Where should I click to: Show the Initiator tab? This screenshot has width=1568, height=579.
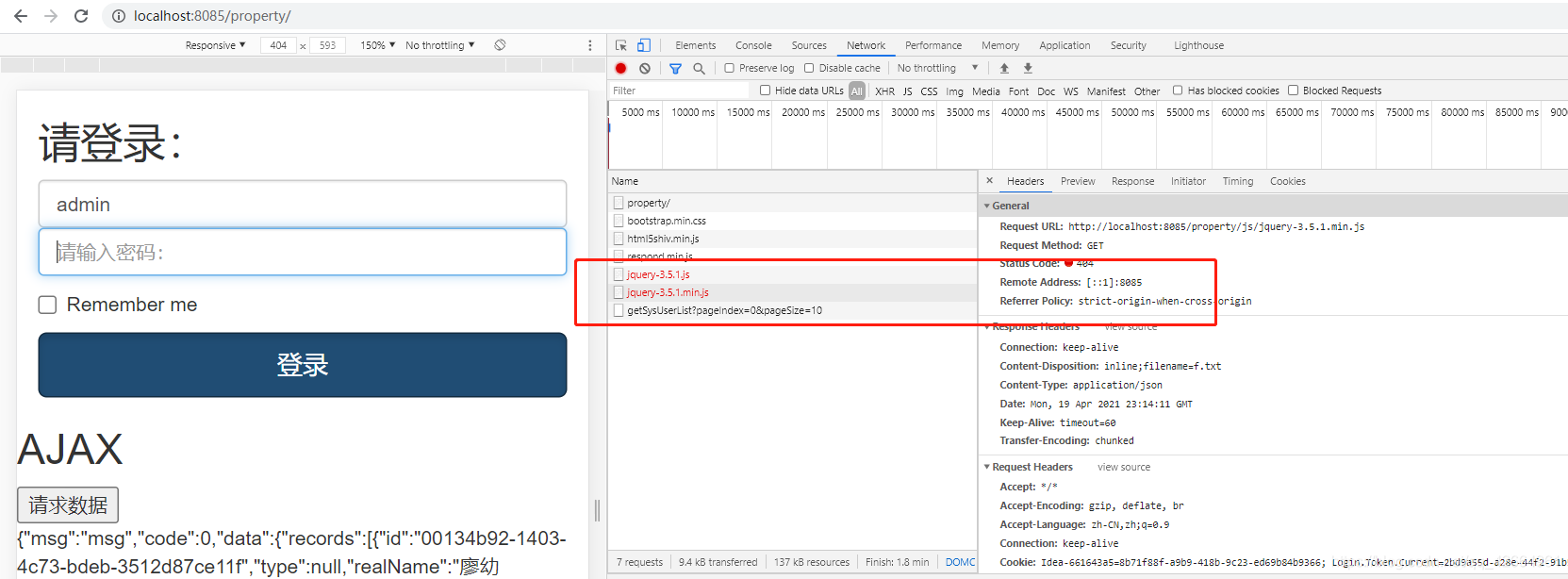(1188, 181)
